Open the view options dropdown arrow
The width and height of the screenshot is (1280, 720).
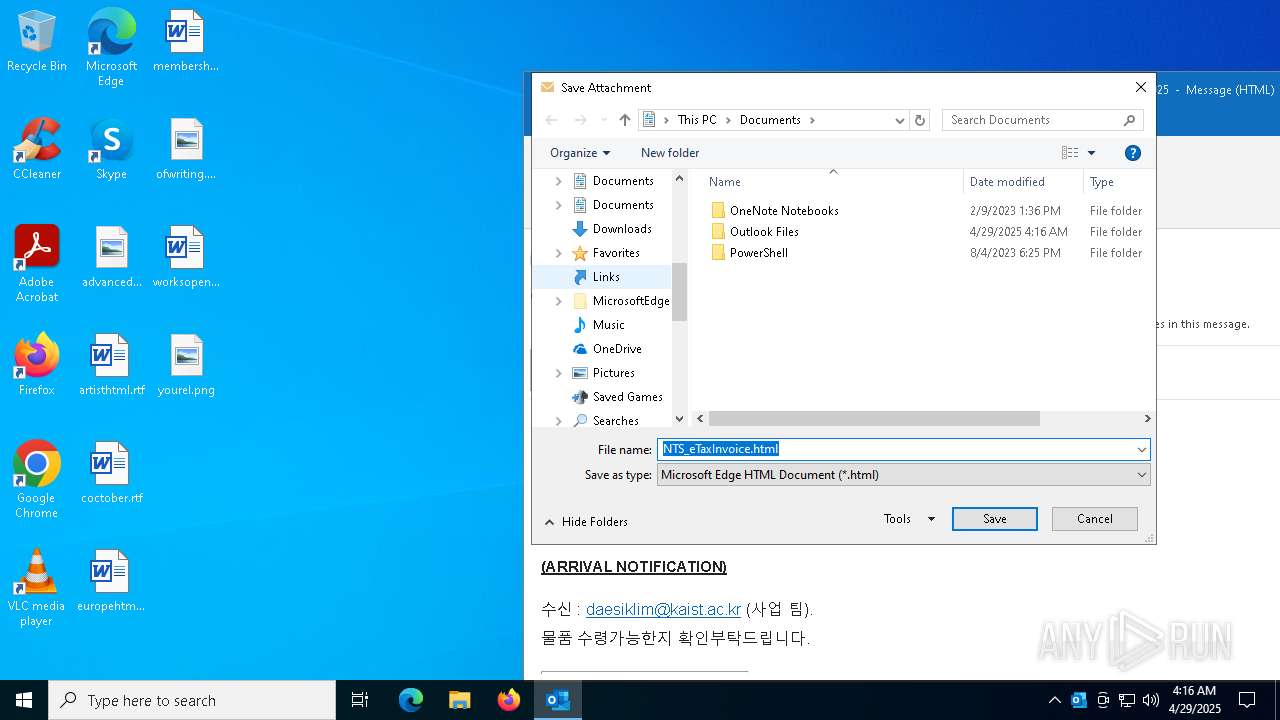1091,153
